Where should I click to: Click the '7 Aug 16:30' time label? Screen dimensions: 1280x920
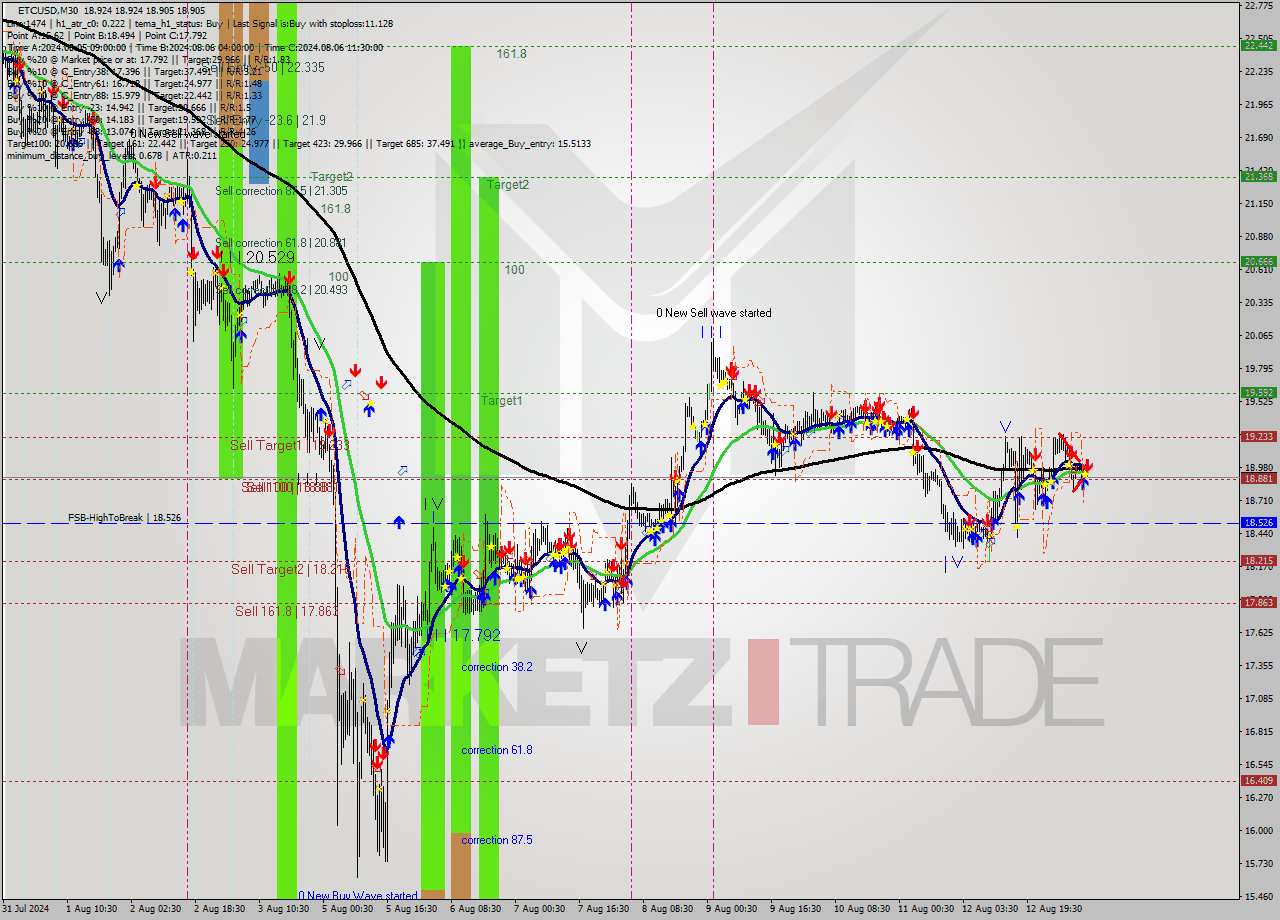[603, 909]
